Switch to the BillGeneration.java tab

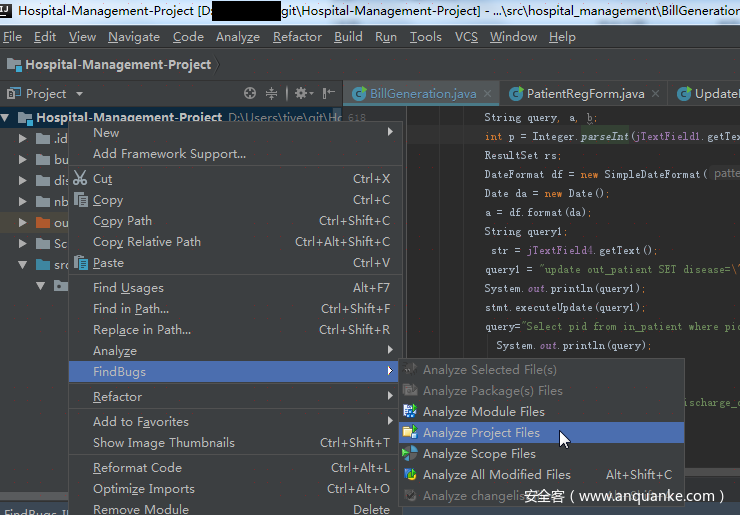click(420, 93)
